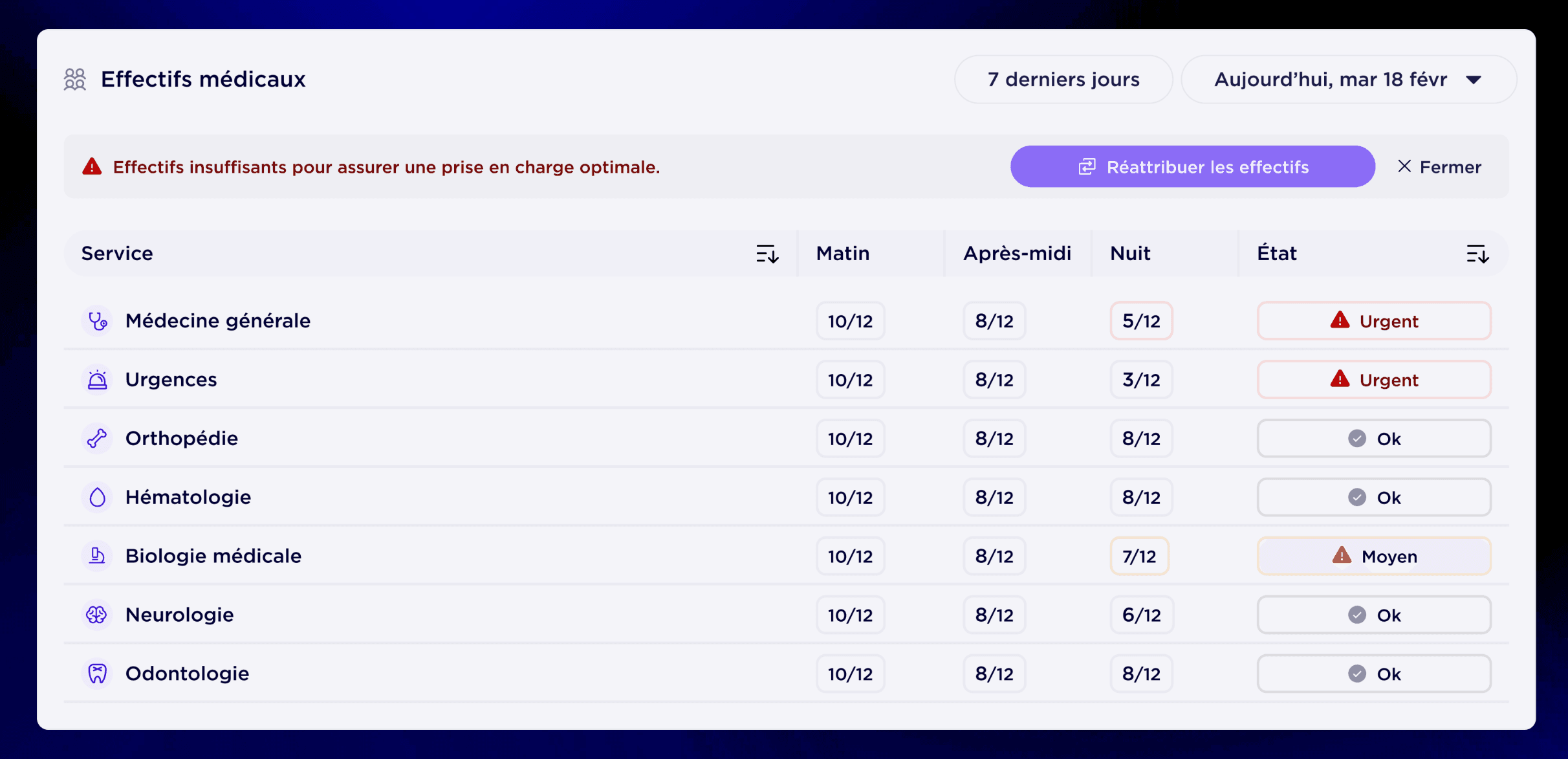
Task: Select the brain icon beside Neurologie
Action: pos(97,615)
